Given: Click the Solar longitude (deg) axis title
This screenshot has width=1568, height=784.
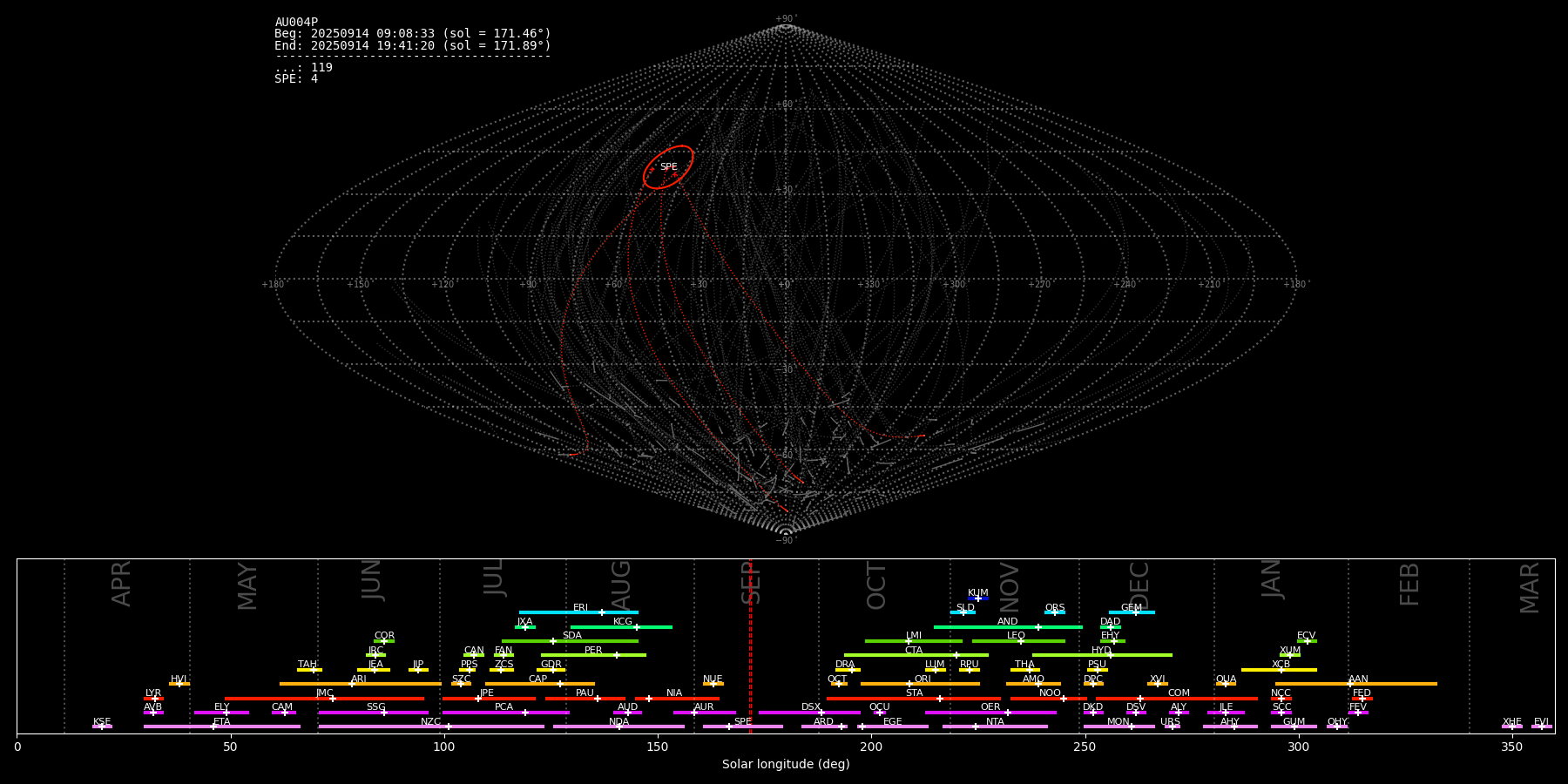Looking at the screenshot, I should click(786, 764).
